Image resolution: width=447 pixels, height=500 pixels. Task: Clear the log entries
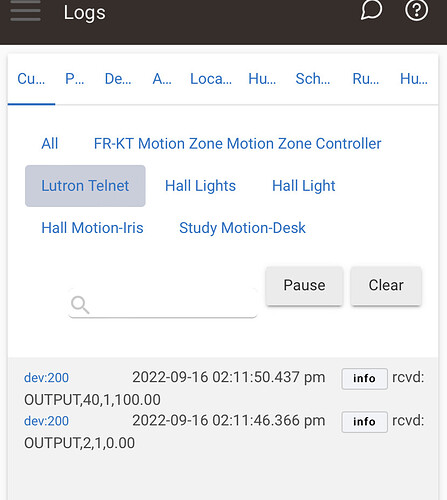tap(386, 285)
